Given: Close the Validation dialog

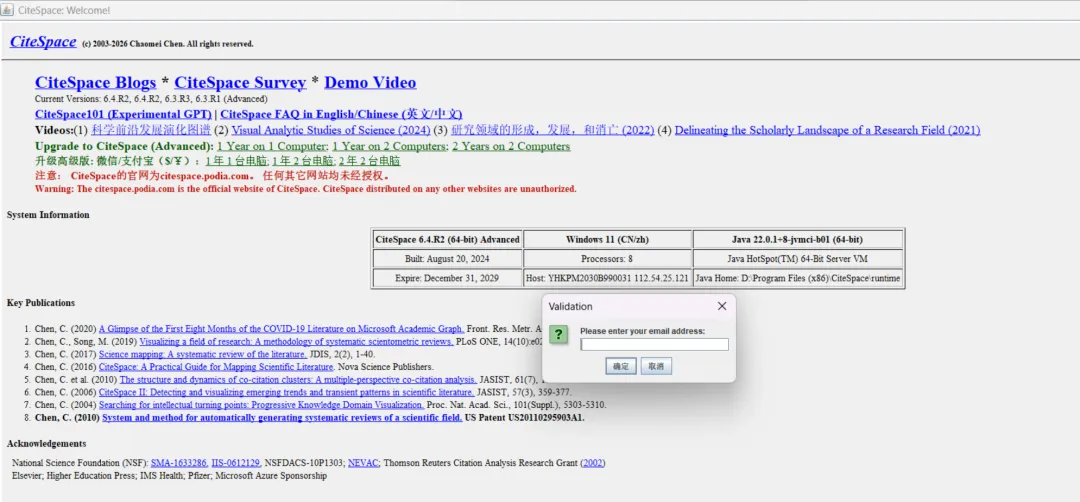Looking at the screenshot, I should pos(722,306).
